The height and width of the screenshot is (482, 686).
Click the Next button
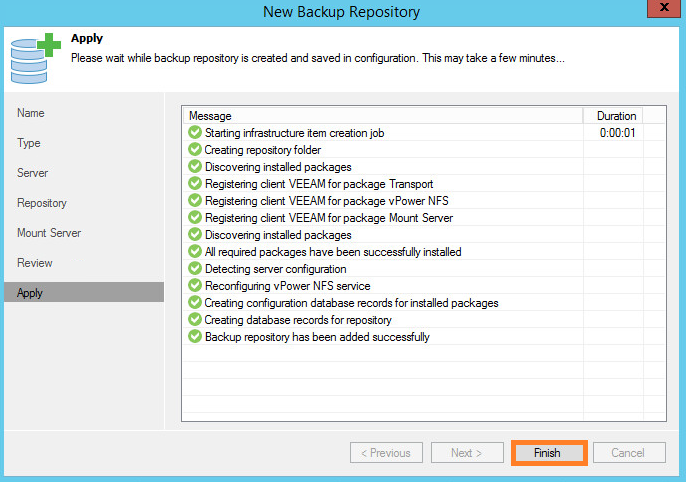pyautogui.click(x=467, y=453)
